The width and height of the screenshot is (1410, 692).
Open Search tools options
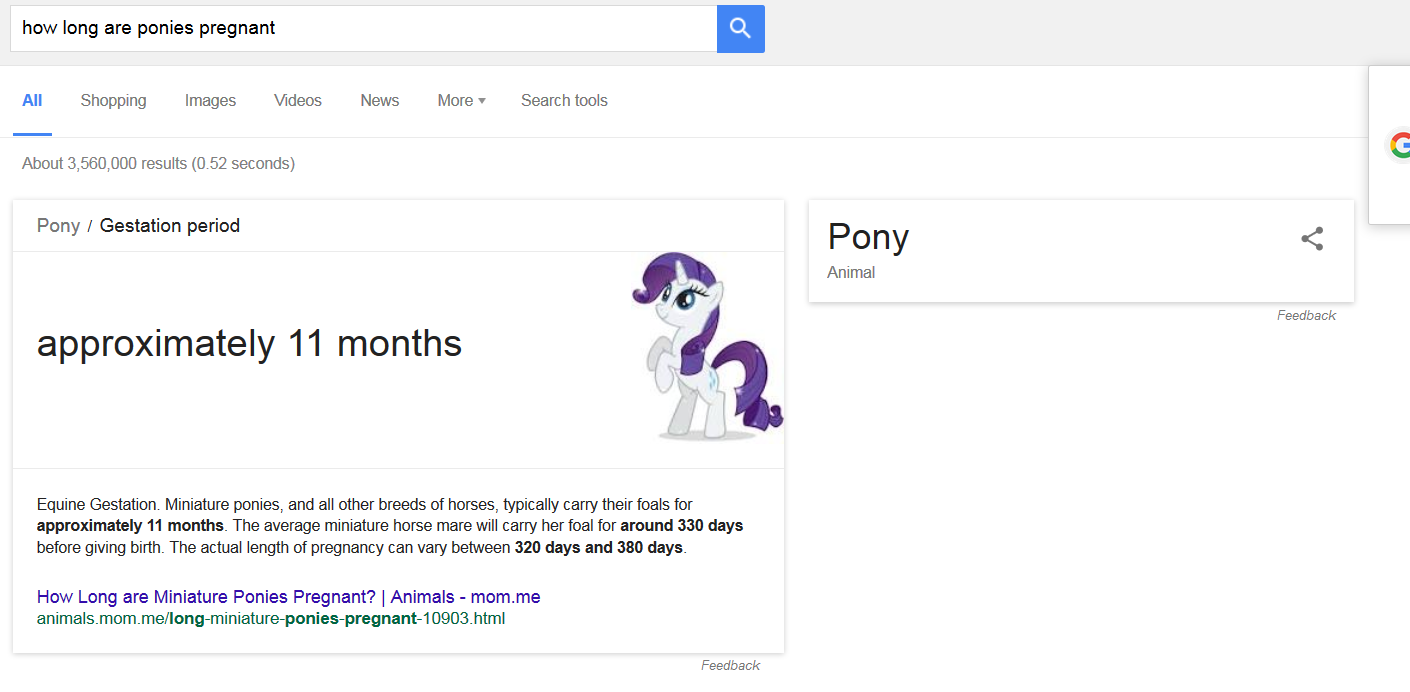(564, 100)
